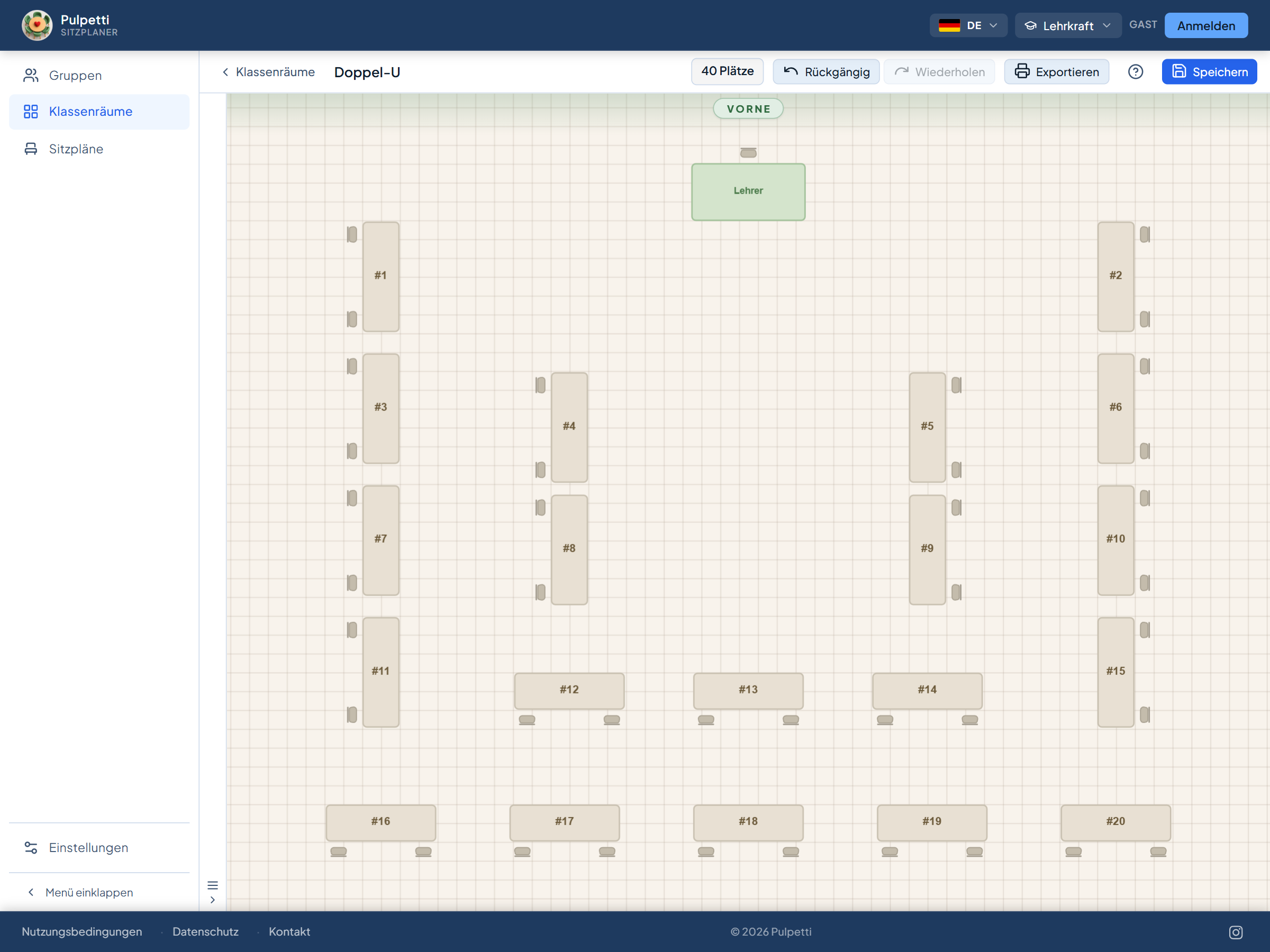Open the Lehrkraft role dropdown

[1068, 25]
